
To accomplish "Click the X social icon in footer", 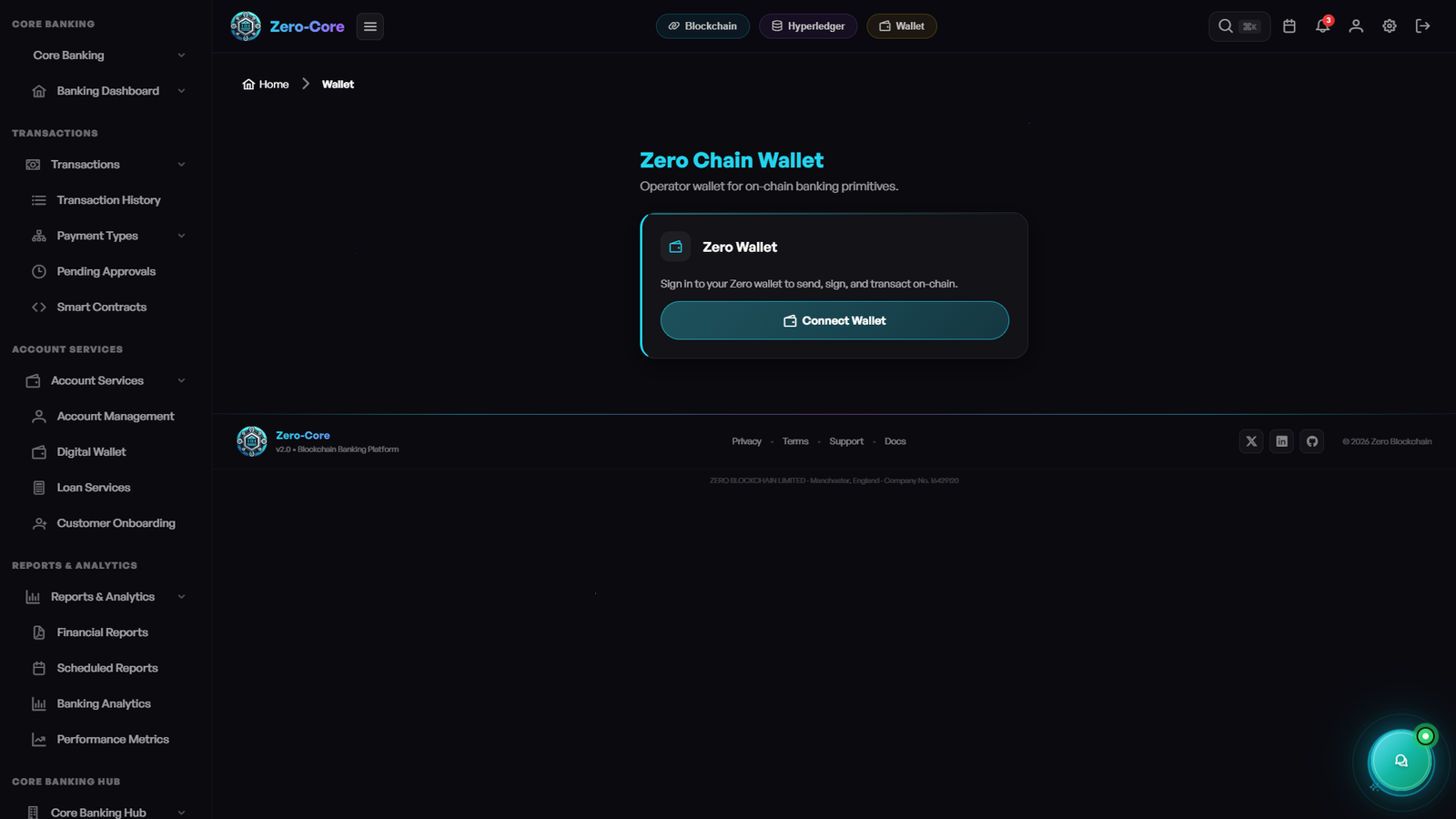I will click(x=1251, y=441).
